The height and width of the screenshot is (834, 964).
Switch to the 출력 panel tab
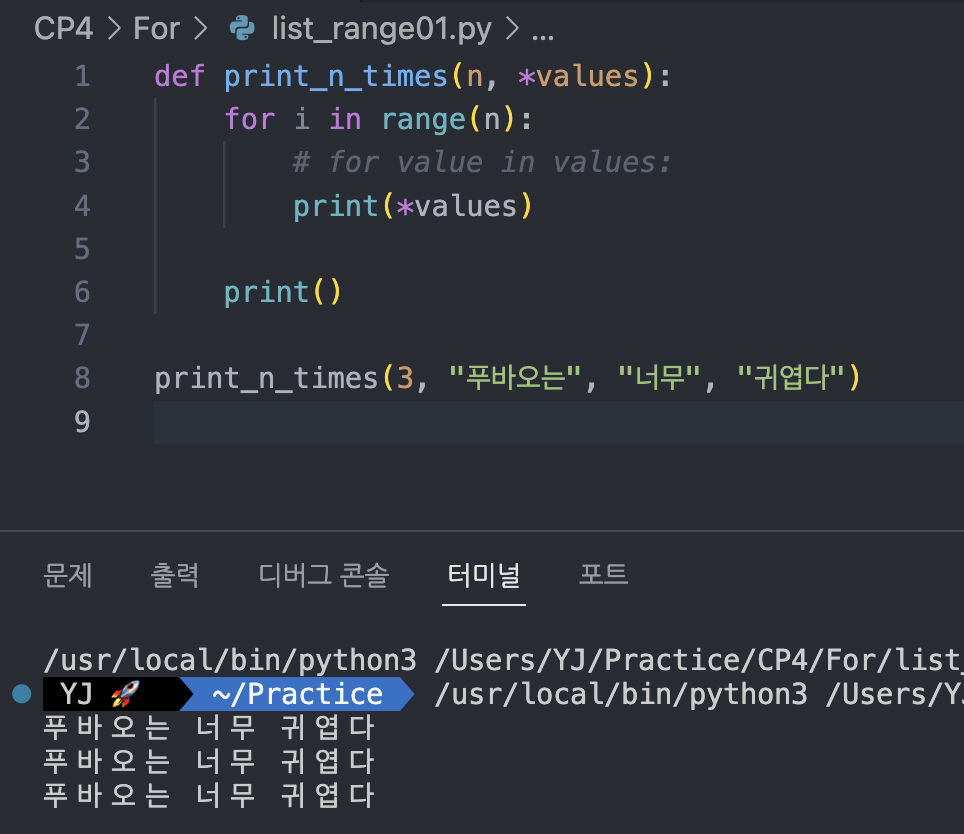[x=175, y=576]
